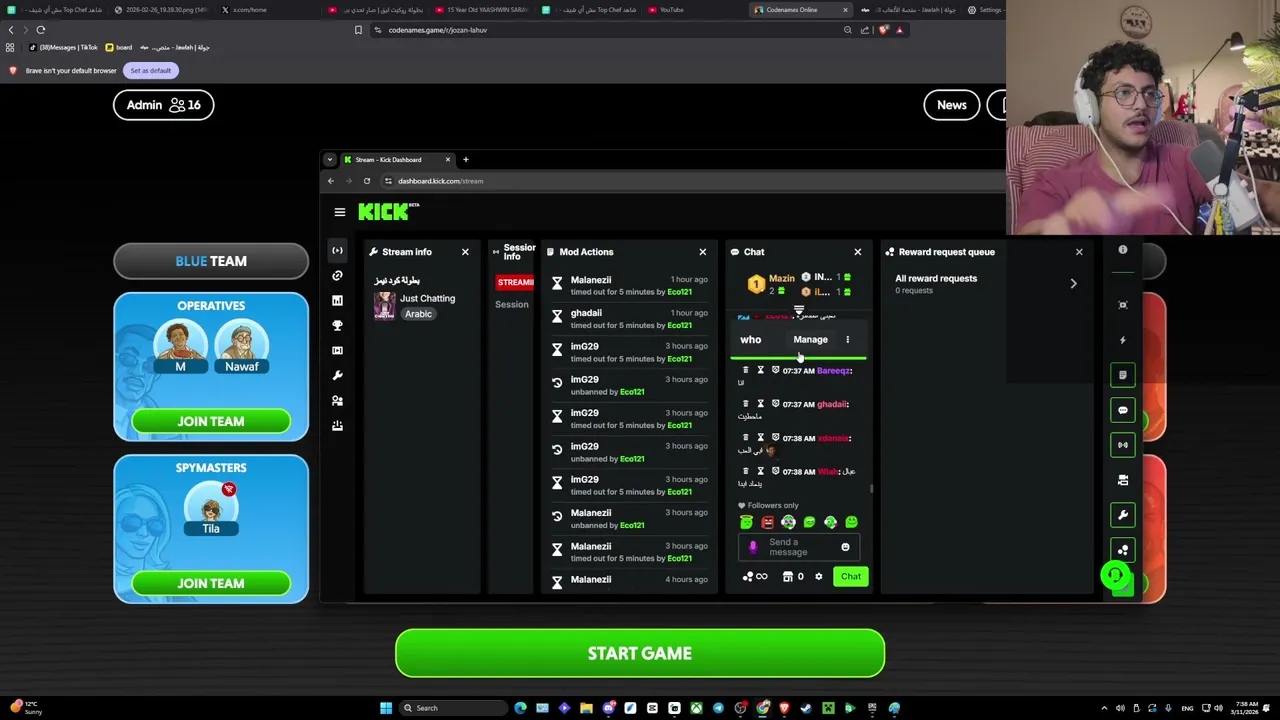This screenshot has height=720, width=1280.
Task: Toggle the Chat panel icon in right toolbar
Action: point(1122,410)
